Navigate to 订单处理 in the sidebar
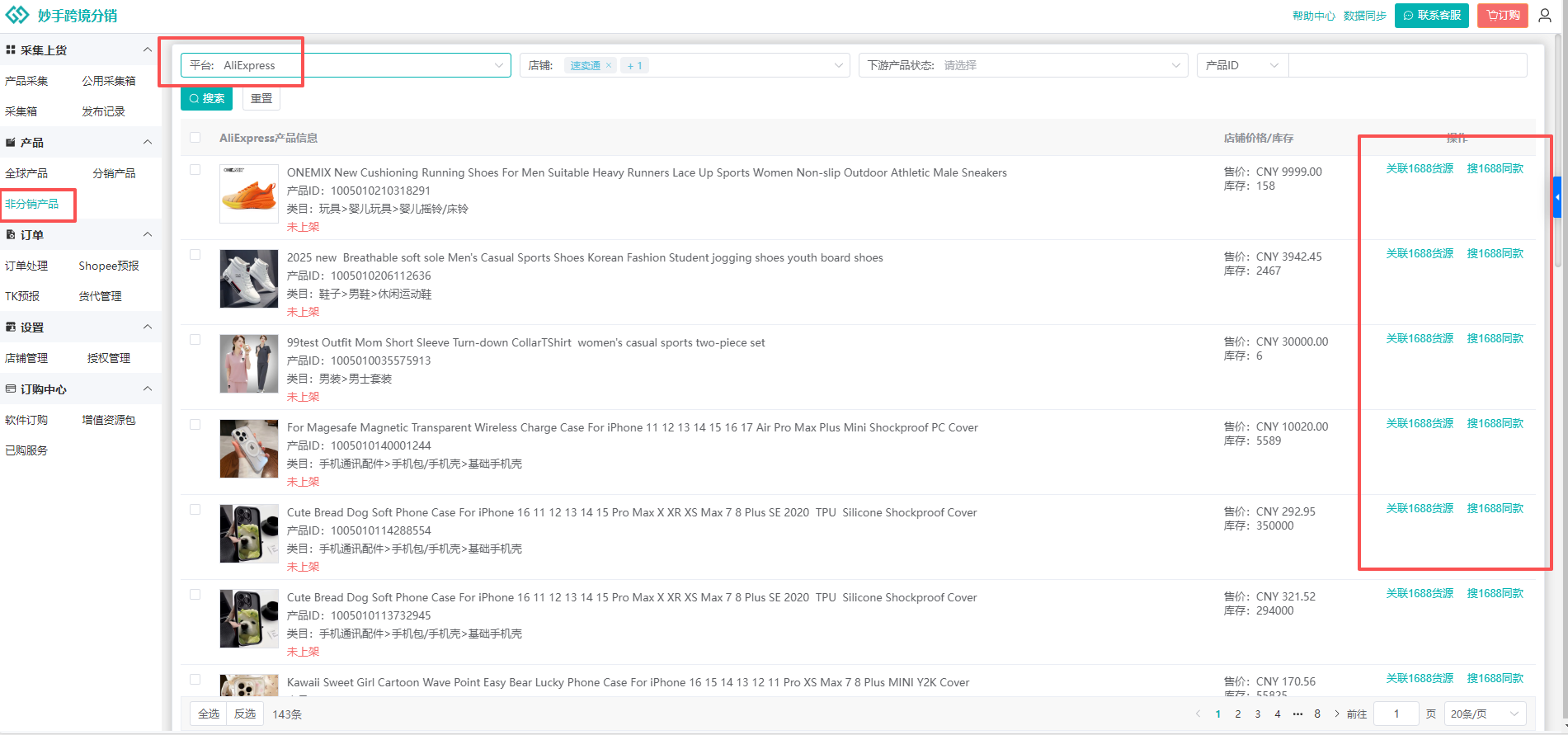This screenshot has width=1568, height=735. (26, 266)
